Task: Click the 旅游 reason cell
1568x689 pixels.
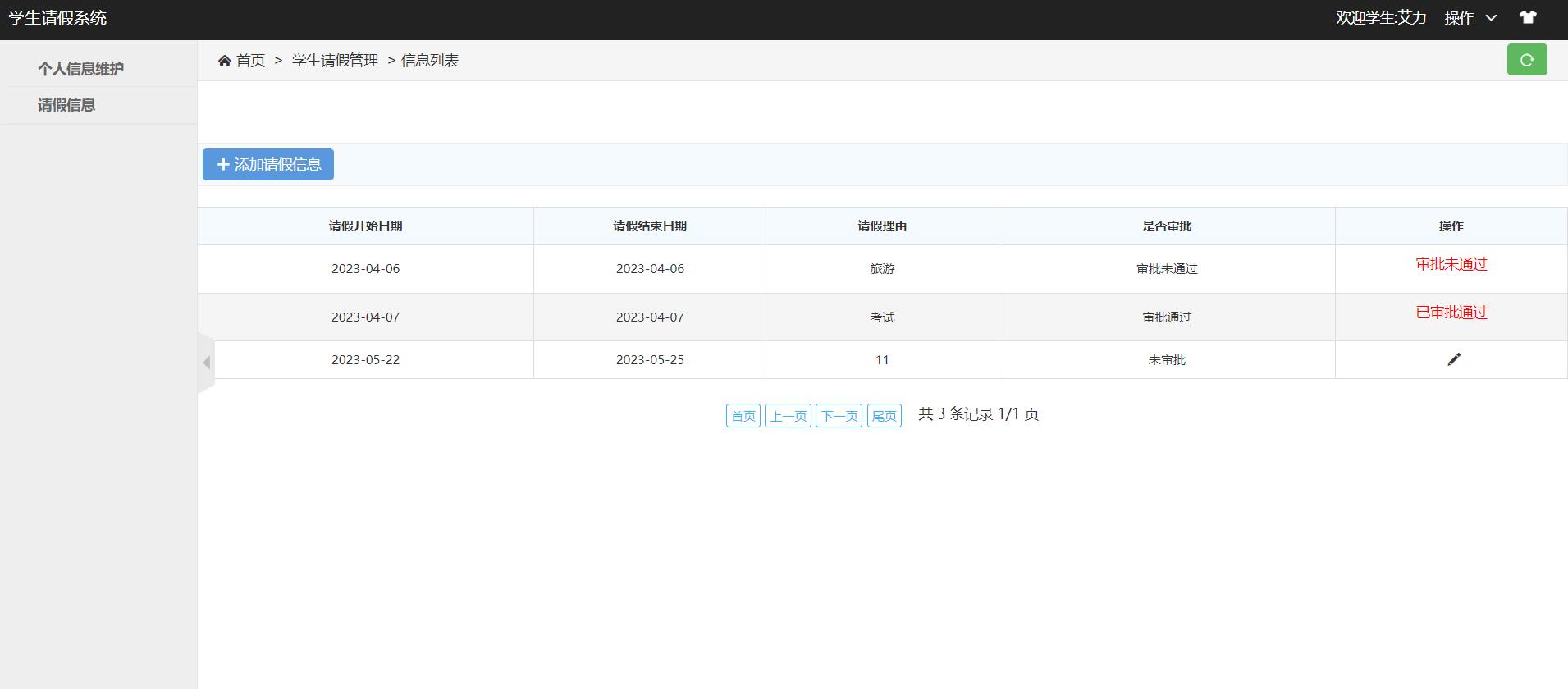Action: (882, 269)
